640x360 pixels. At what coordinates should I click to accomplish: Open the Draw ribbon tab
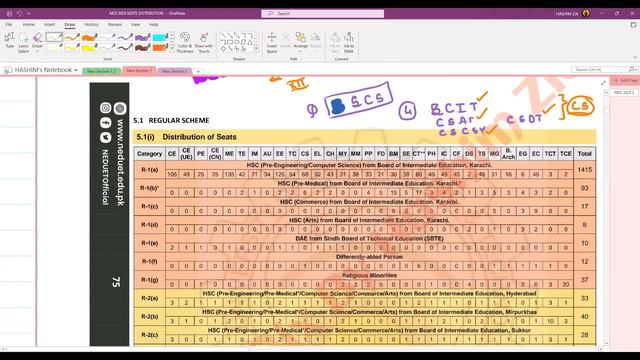(70, 24)
